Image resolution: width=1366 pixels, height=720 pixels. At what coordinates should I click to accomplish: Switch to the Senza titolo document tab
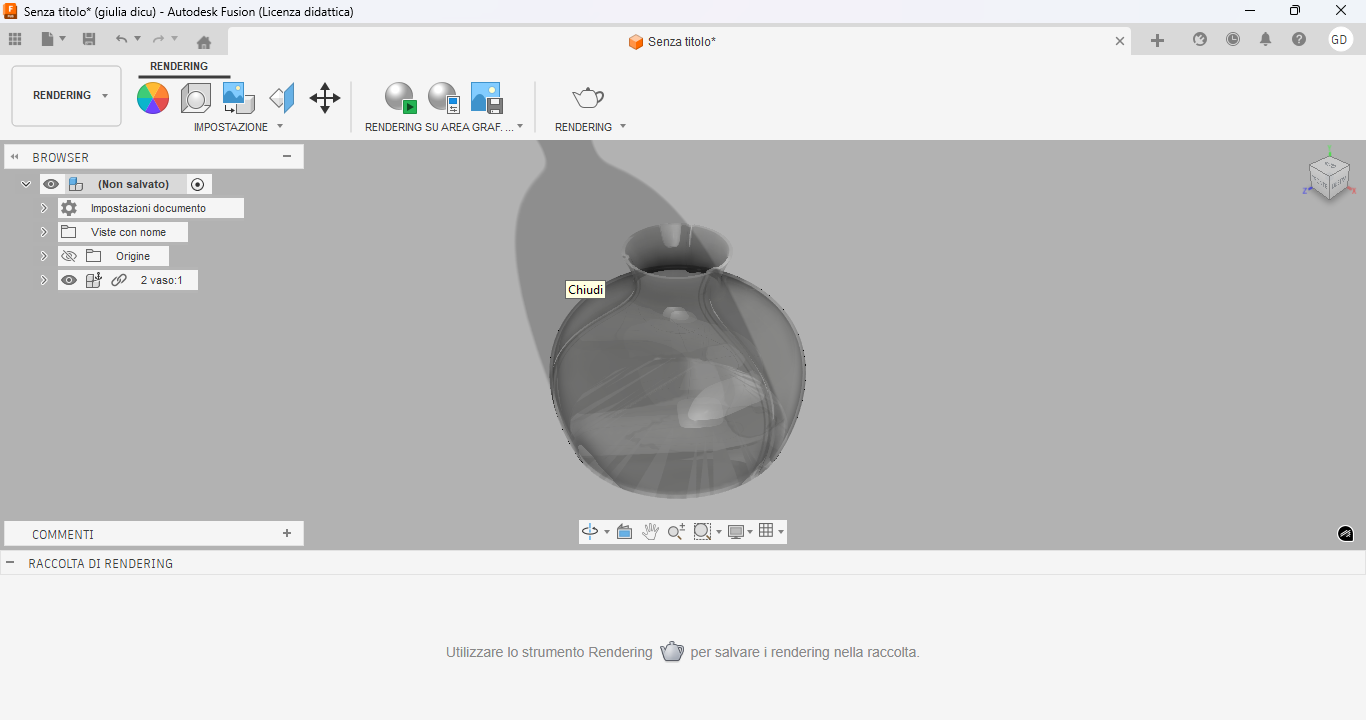click(x=672, y=42)
